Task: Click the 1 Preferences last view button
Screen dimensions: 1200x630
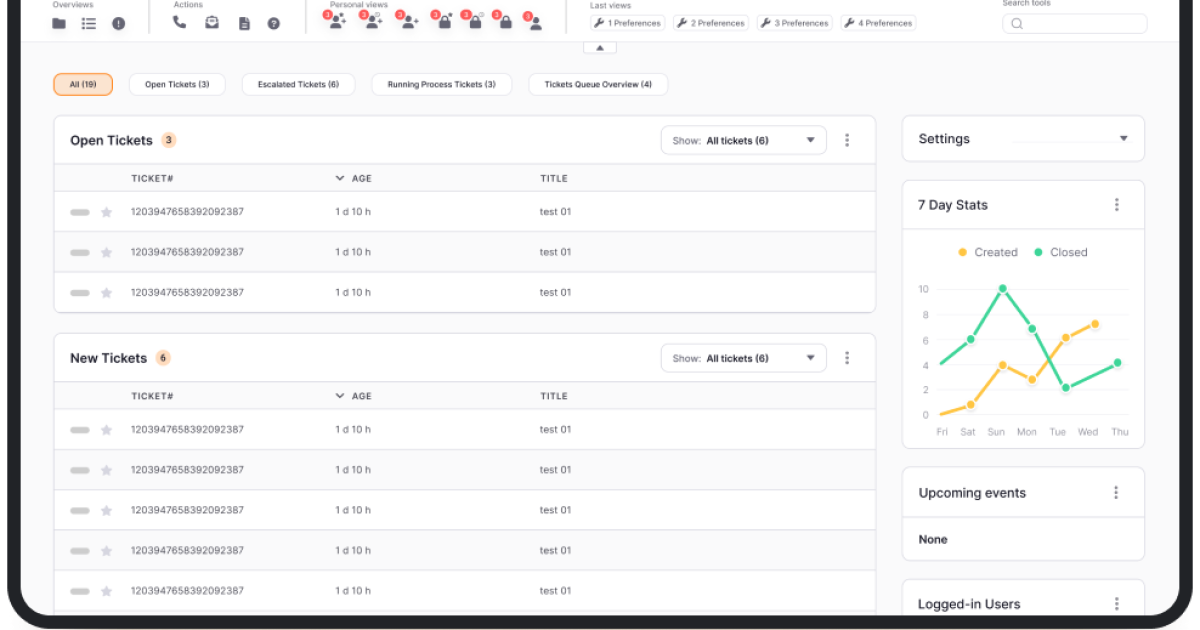Action: pyautogui.click(x=628, y=23)
